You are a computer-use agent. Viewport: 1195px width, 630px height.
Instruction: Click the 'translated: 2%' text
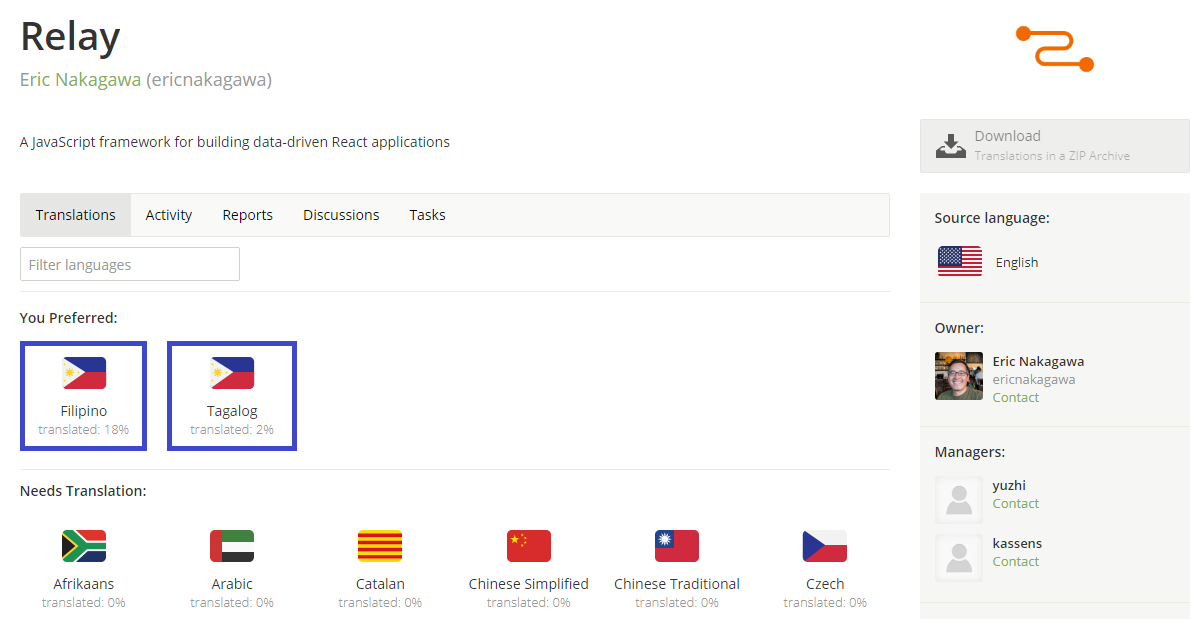232,430
